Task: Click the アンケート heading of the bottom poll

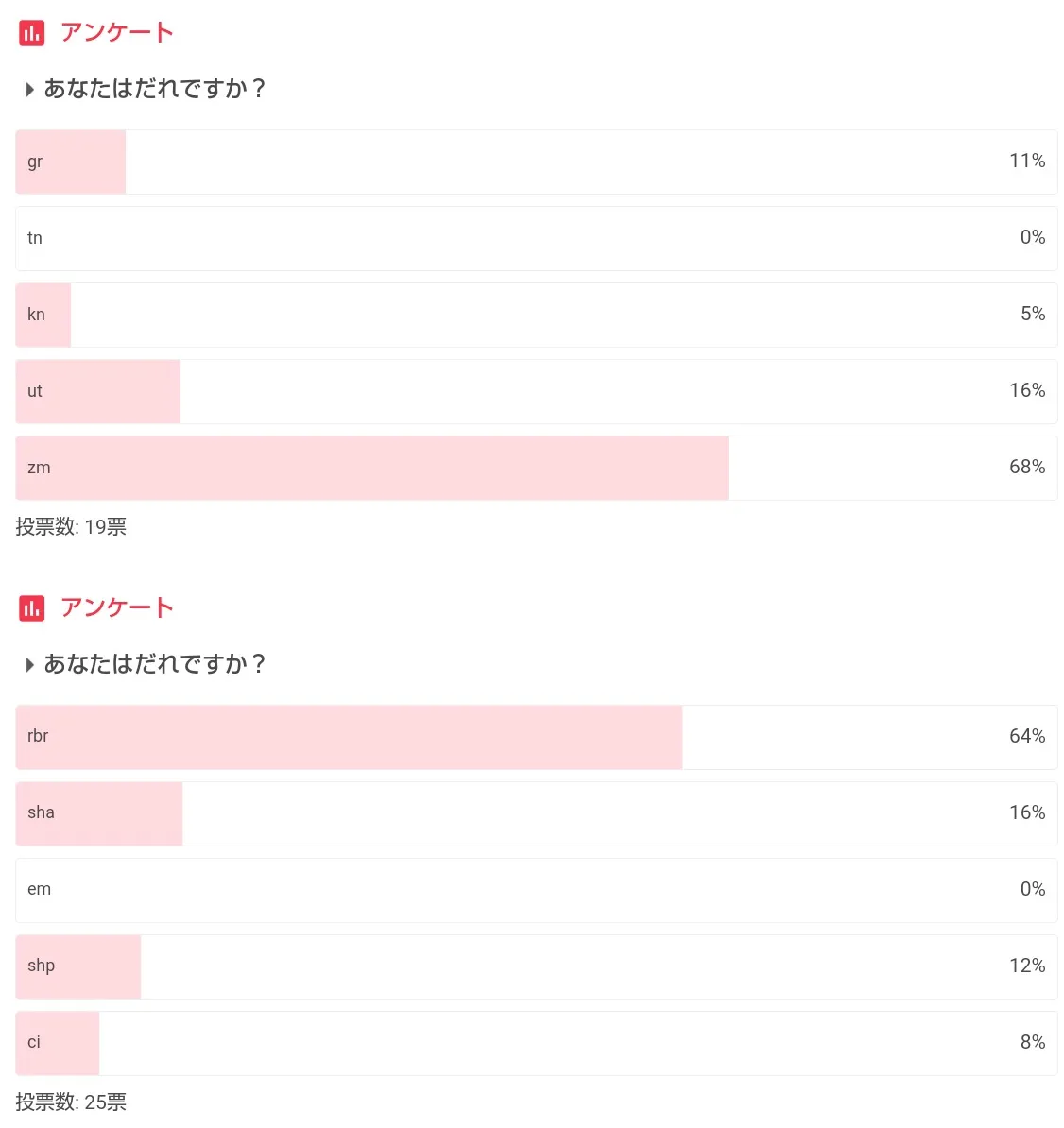Action: pos(116,608)
